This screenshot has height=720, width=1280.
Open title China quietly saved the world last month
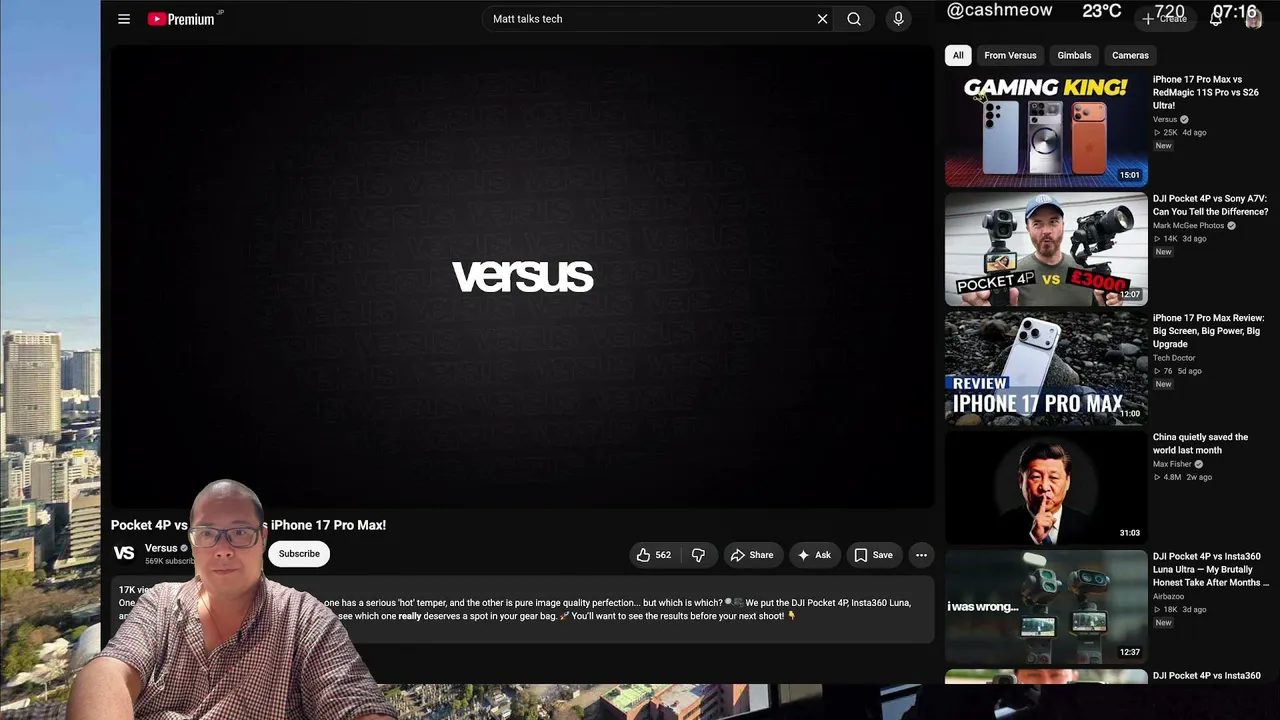tap(1200, 443)
